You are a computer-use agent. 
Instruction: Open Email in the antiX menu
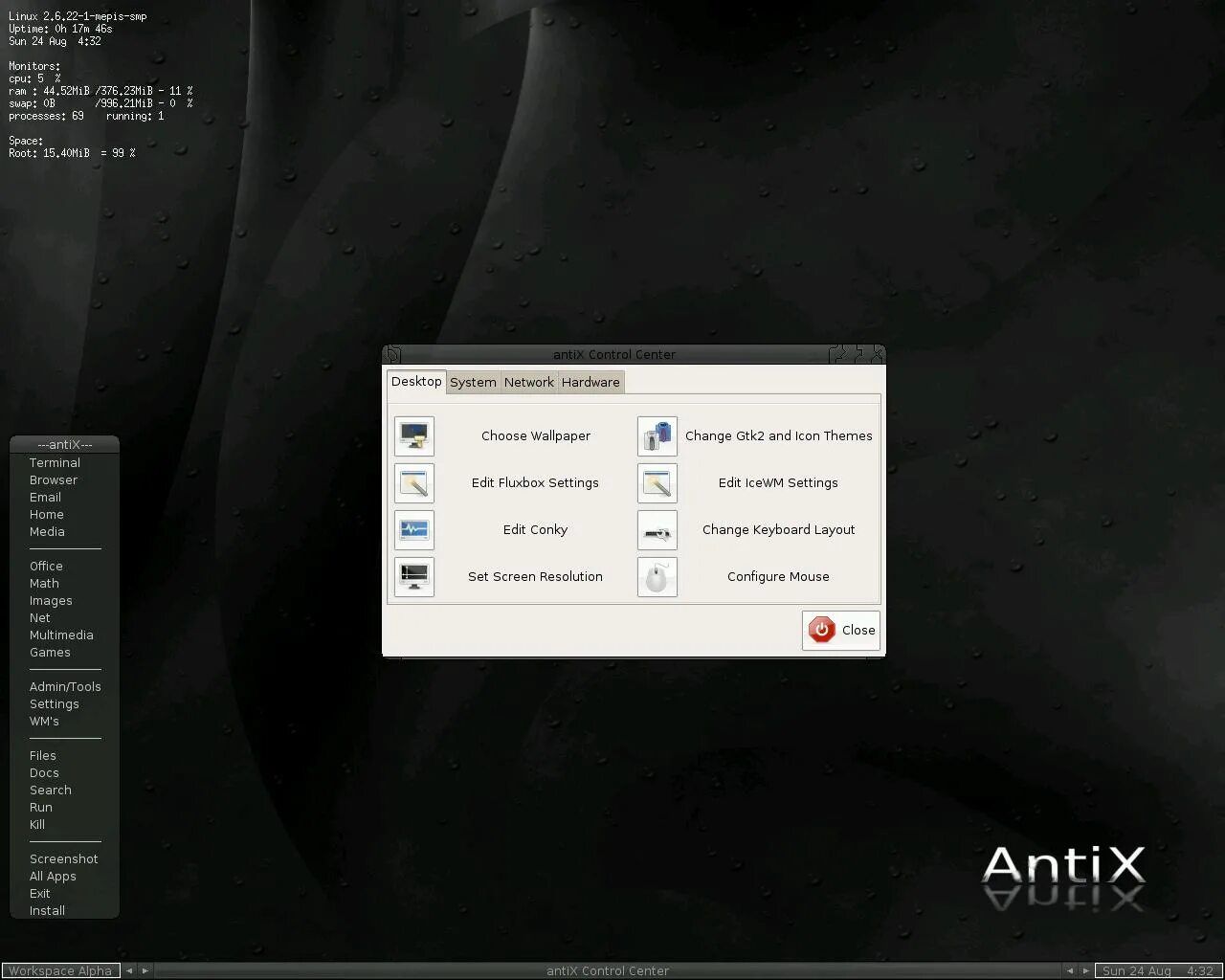45,498
